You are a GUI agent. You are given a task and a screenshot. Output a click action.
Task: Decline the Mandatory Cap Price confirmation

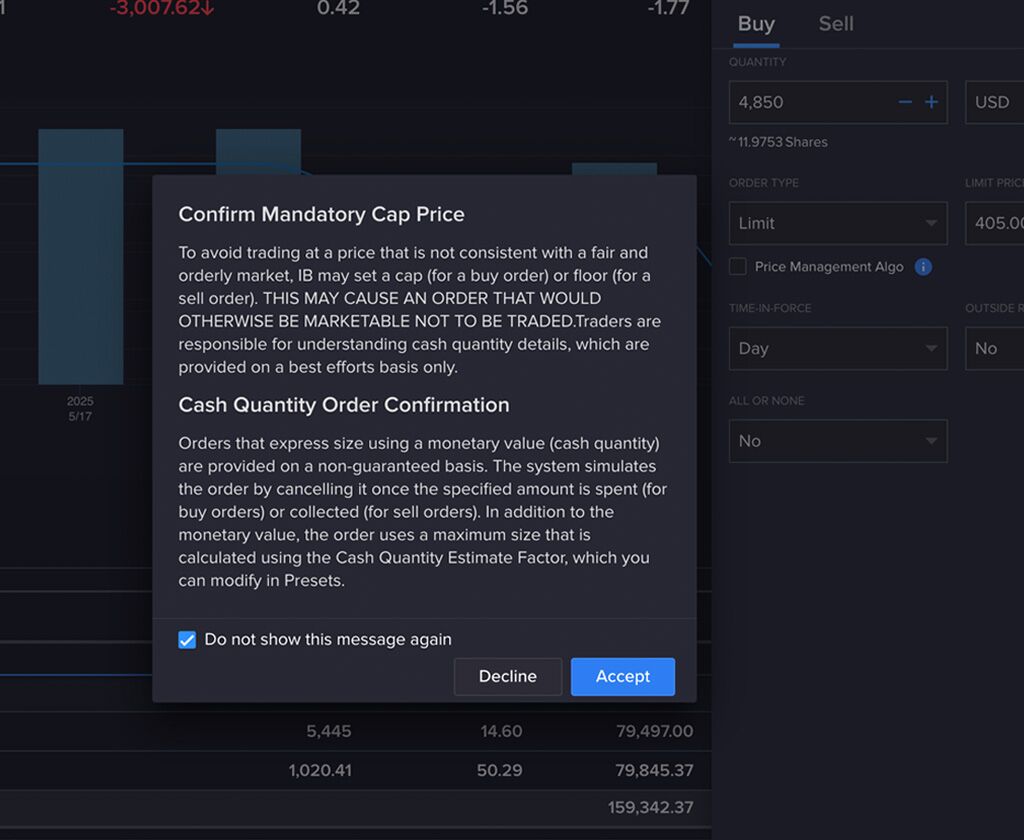click(507, 676)
